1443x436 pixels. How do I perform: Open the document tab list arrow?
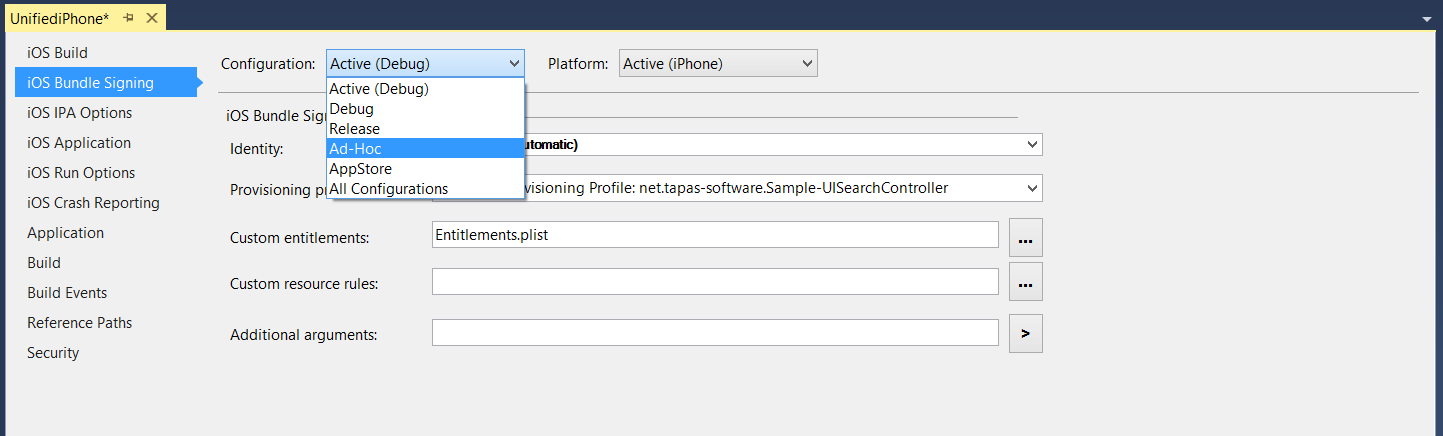1425,19
